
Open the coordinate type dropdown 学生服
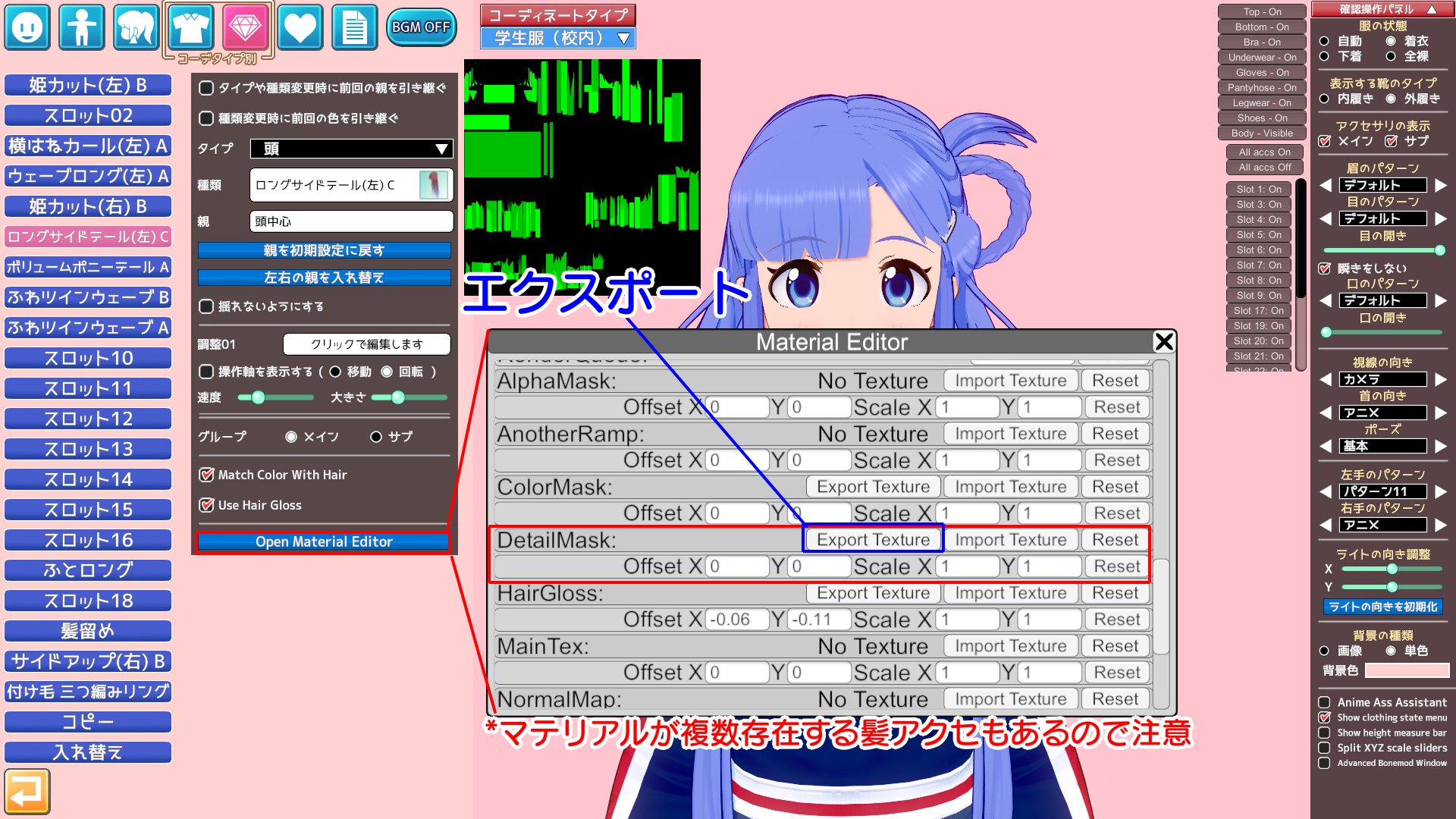(558, 38)
